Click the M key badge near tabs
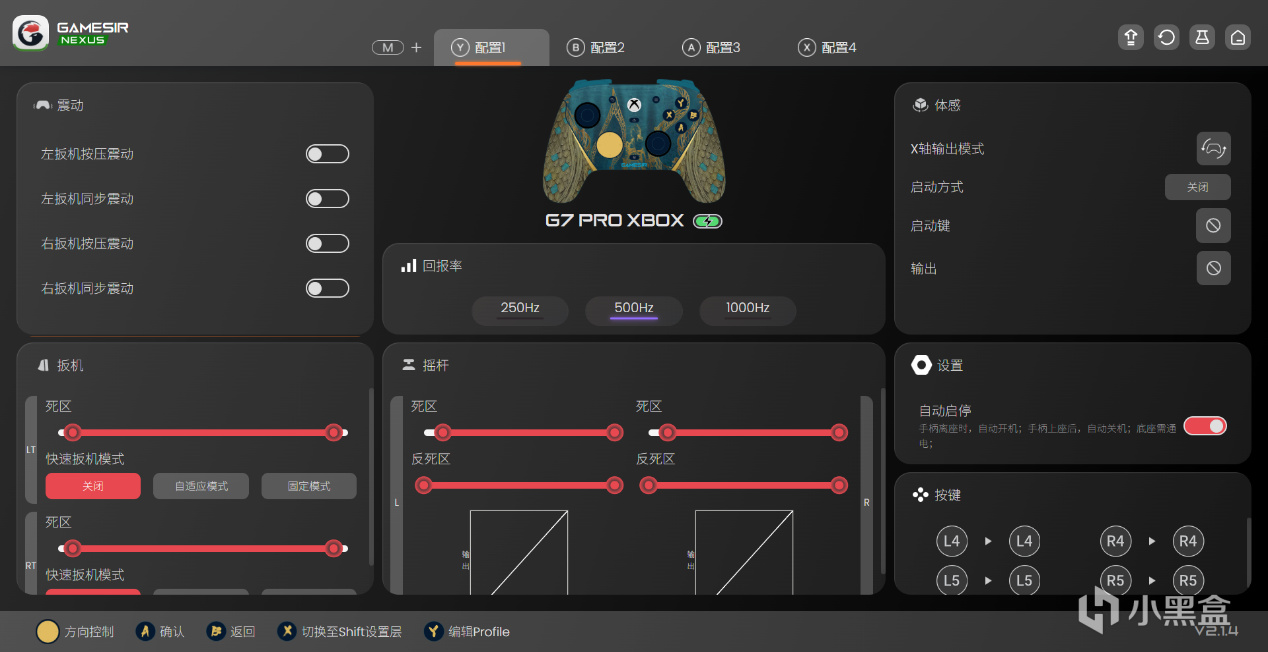Screen dimensions: 1268x652 (387, 47)
